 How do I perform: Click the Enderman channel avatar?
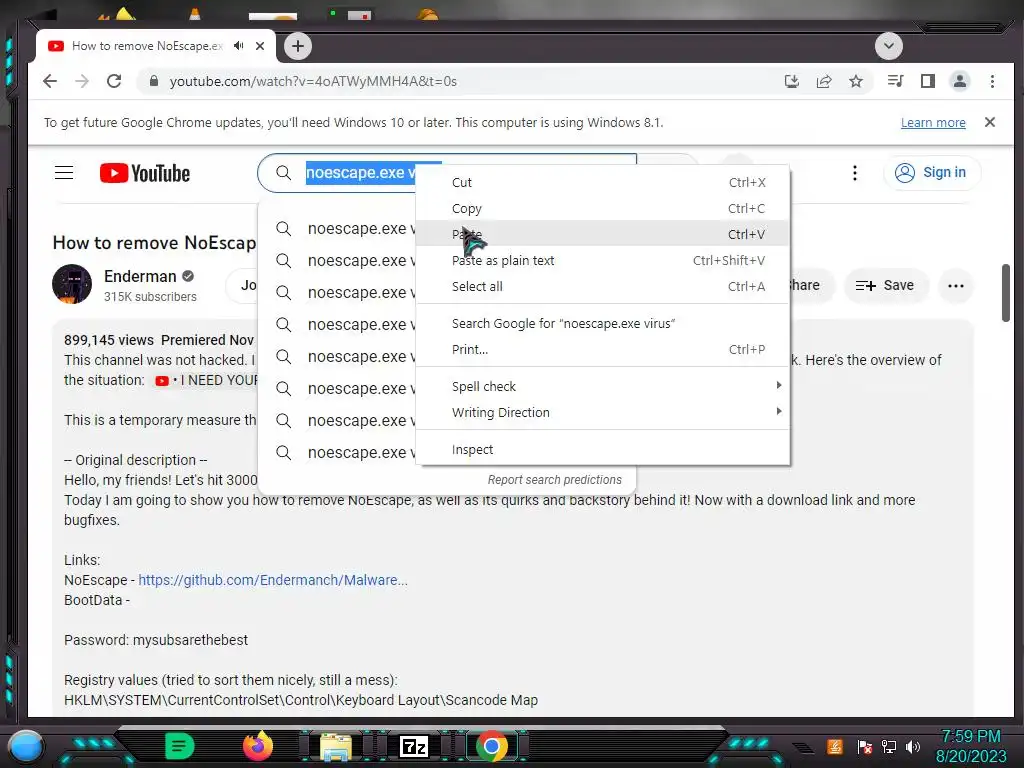[72, 284]
